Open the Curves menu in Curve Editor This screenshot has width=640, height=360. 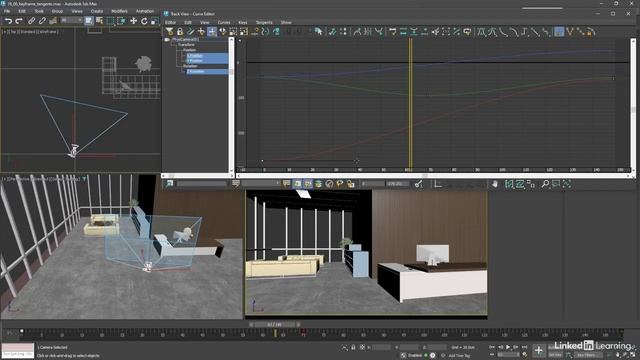coord(224,22)
